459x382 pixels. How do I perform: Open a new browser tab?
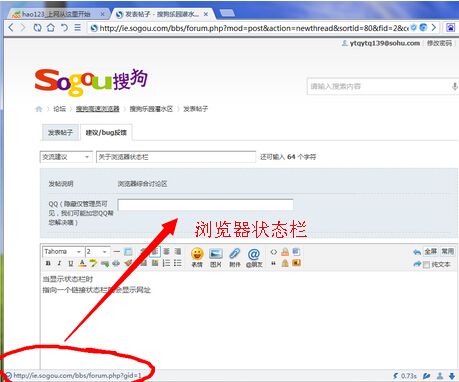pyautogui.click(x=227, y=13)
